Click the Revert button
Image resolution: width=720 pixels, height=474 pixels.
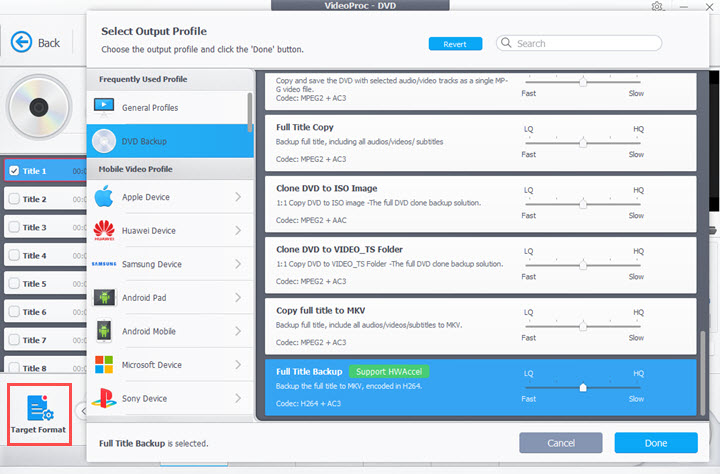[x=455, y=44]
